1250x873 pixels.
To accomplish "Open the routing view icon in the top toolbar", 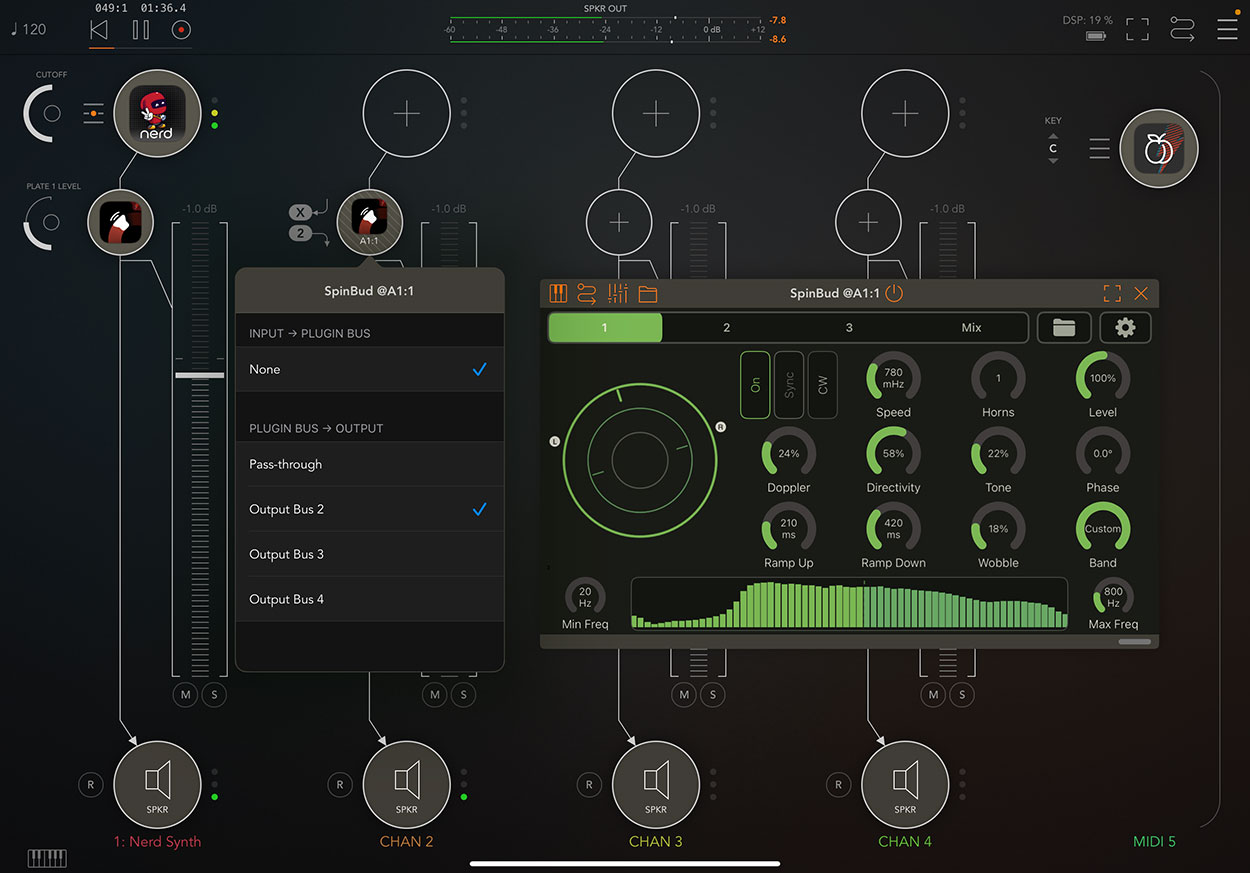I will (x=1182, y=29).
